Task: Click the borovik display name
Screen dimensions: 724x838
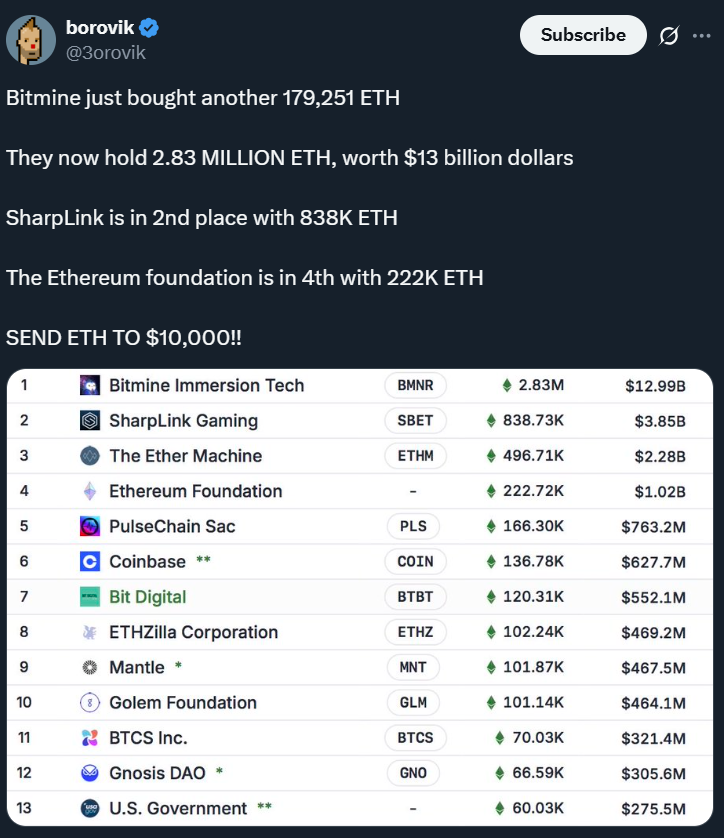Action: click(x=100, y=28)
